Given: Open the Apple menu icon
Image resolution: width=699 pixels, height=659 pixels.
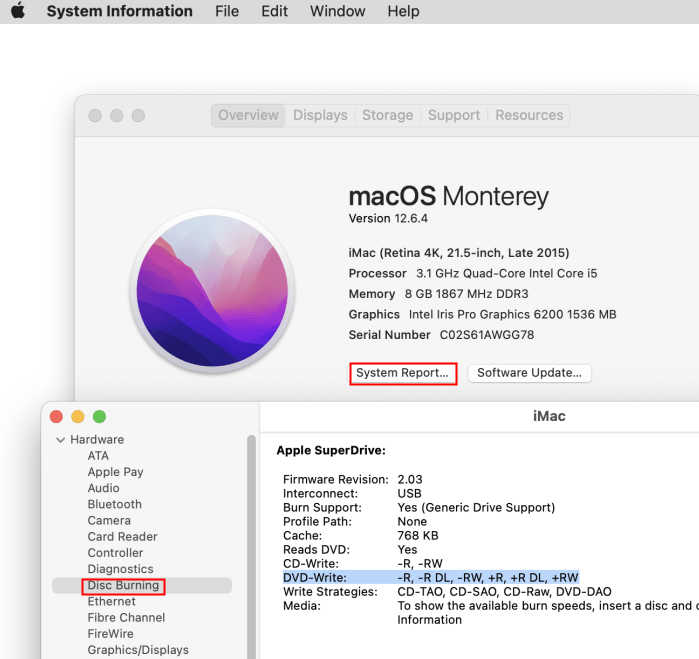Looking at the screenshot, I should [17, 12].
